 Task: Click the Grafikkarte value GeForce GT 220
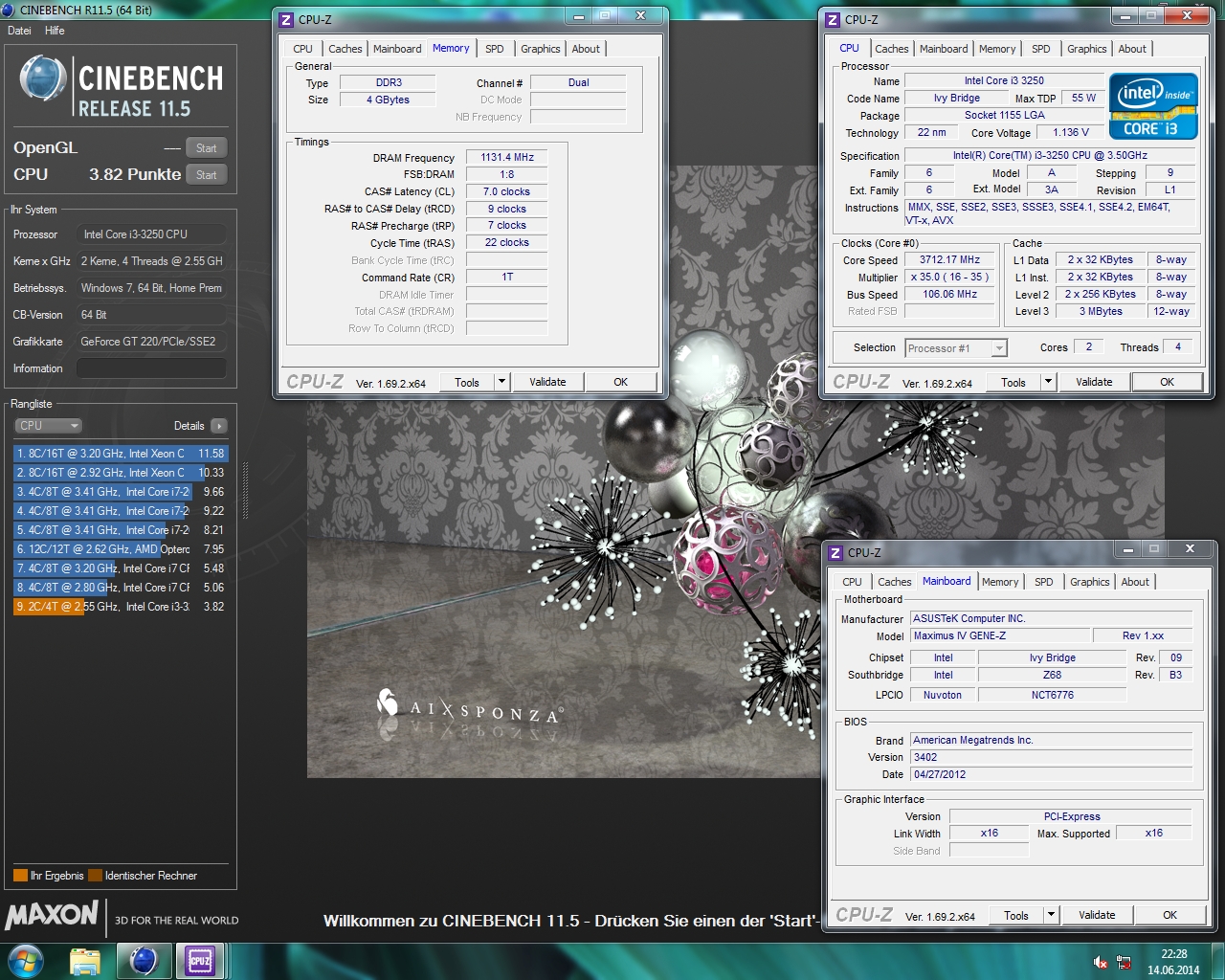coord(151,342)
